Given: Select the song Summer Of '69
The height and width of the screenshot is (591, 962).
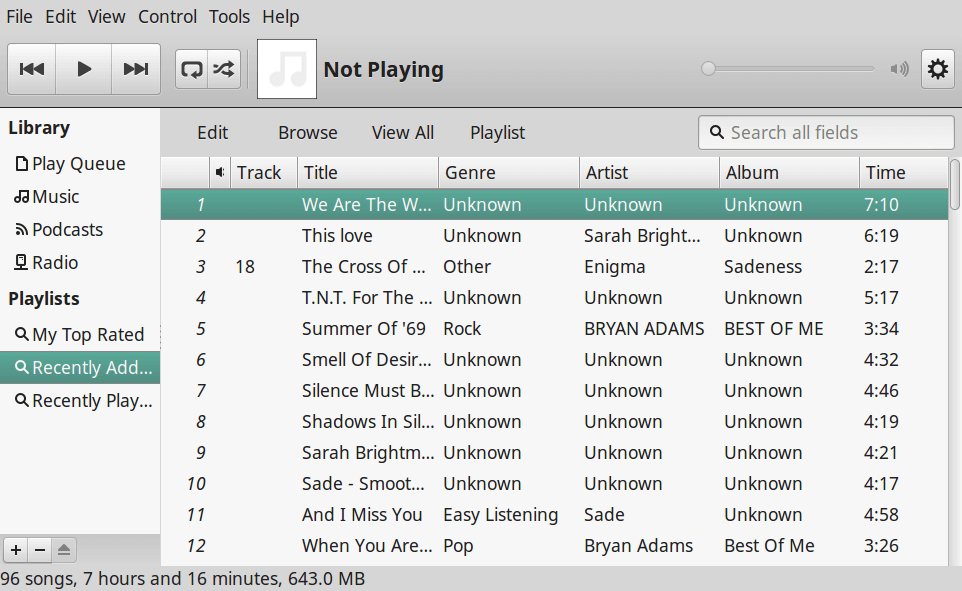Looking at the screenshot, I should pyautogui.click(x=555, y=328).
